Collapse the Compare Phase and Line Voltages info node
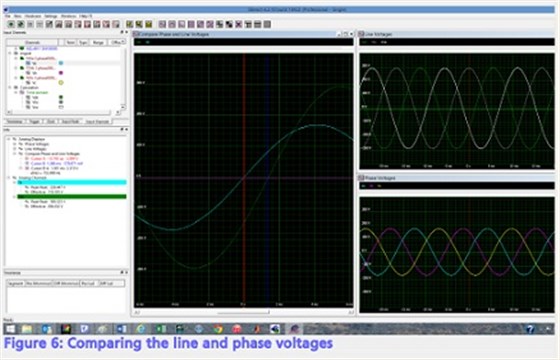This screenshot has height=360, width=560. [x=15, y=154]
